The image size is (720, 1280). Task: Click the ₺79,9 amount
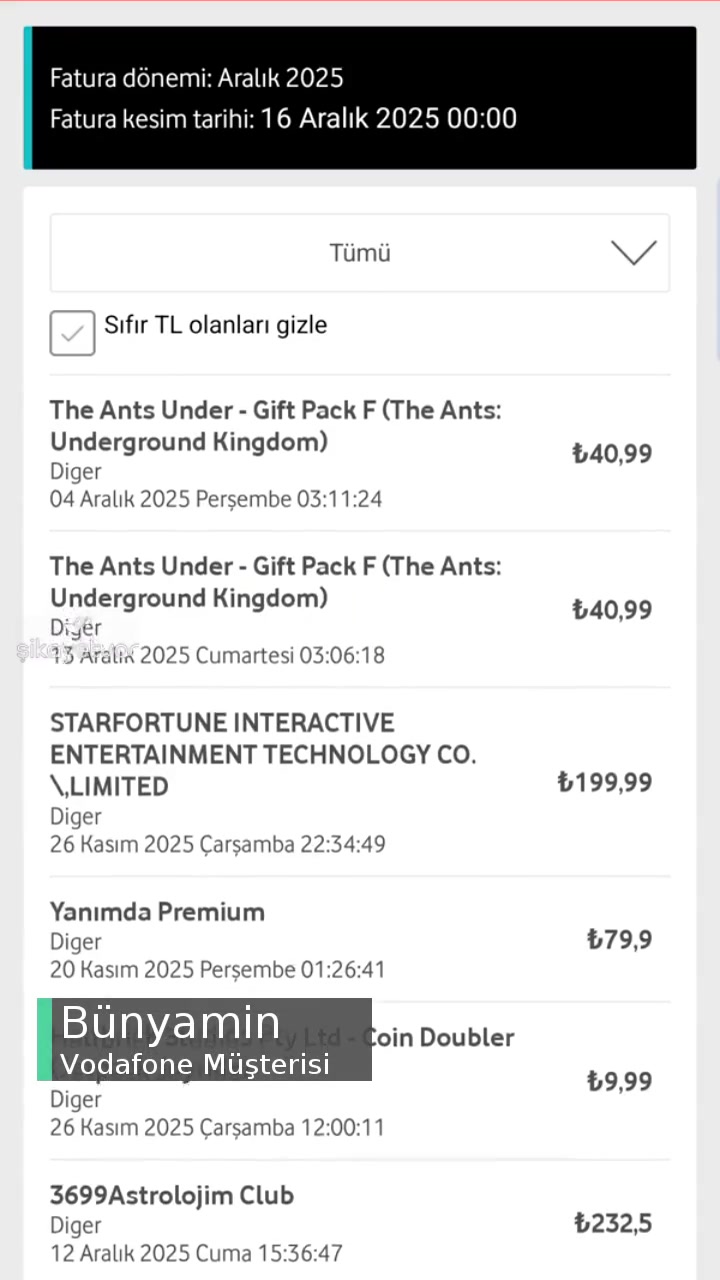click(619, 939)
